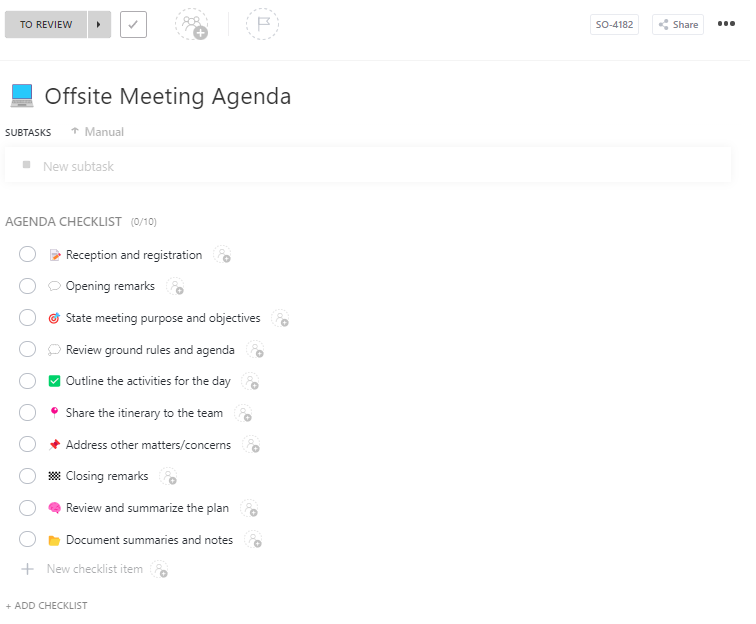Screen dimensions: 756x624
Task: Click the target emoji on State meeting item
Action: [x=54, y=318]
